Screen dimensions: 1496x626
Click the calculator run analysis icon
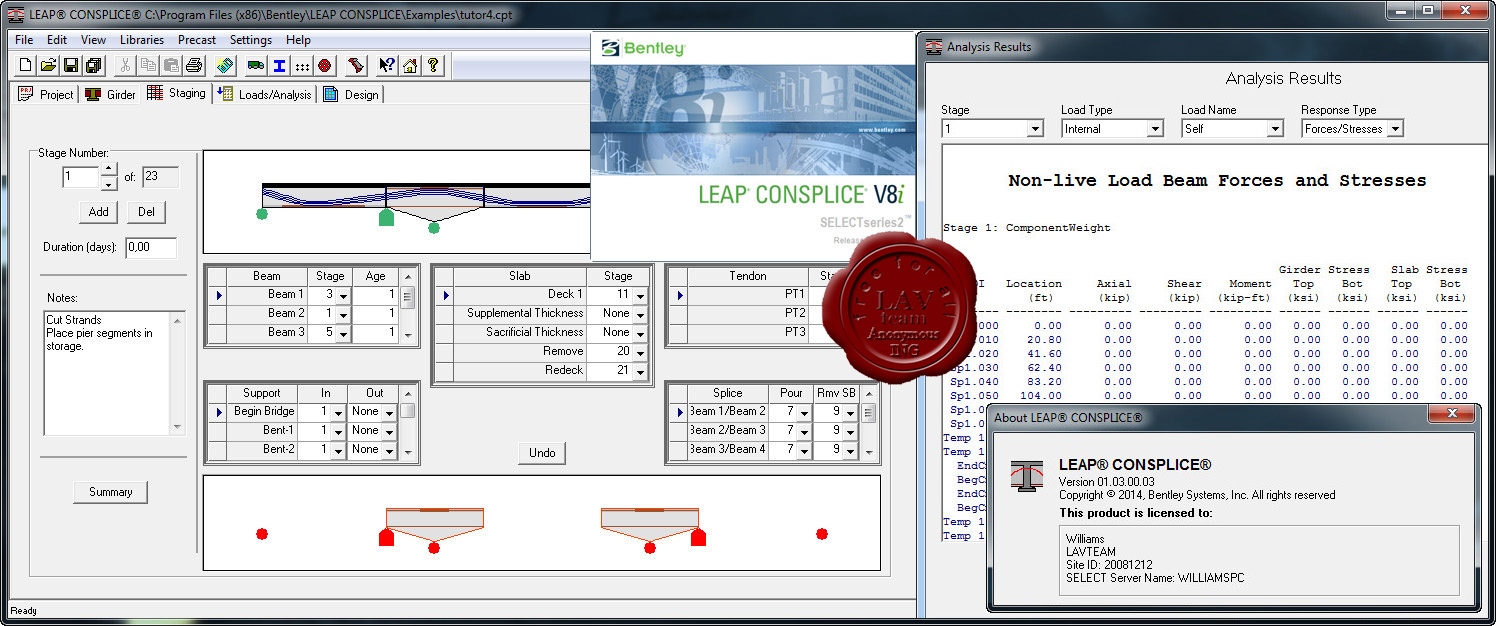[224, 66]
